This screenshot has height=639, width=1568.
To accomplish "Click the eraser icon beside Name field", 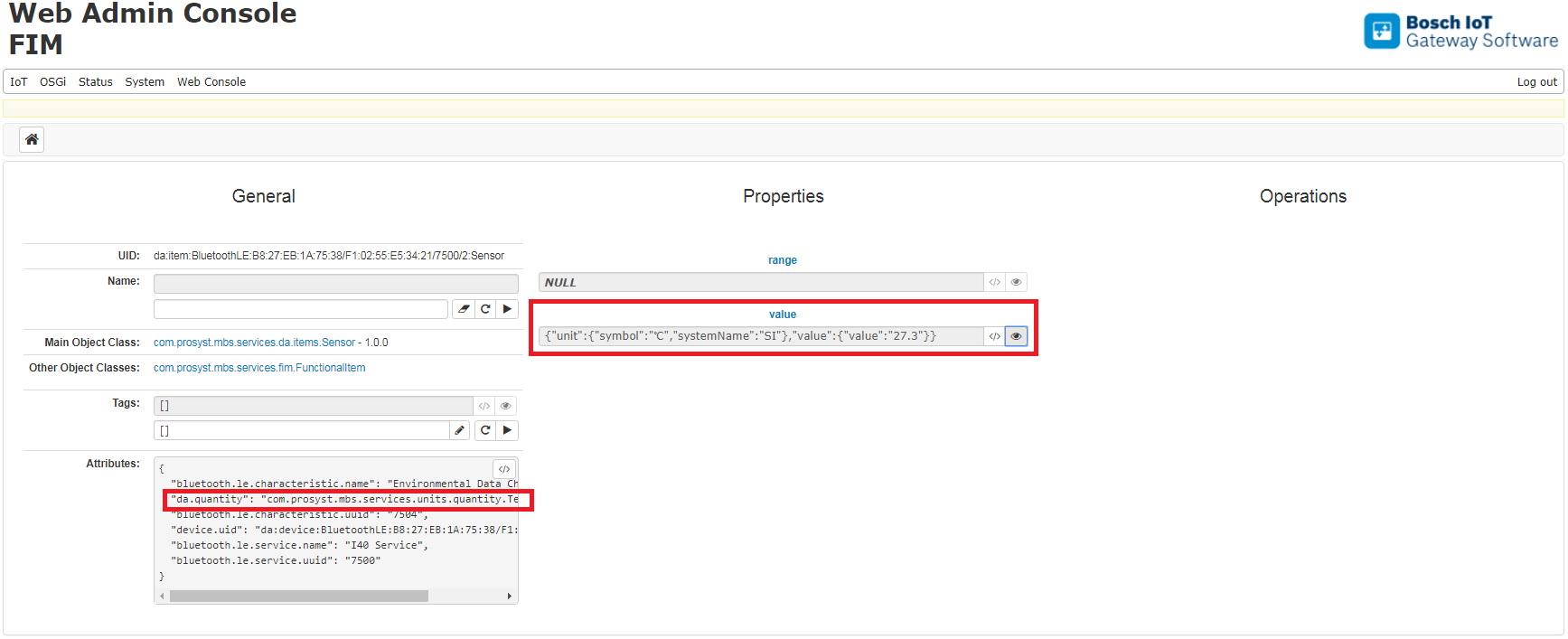I will pos(464,309).
